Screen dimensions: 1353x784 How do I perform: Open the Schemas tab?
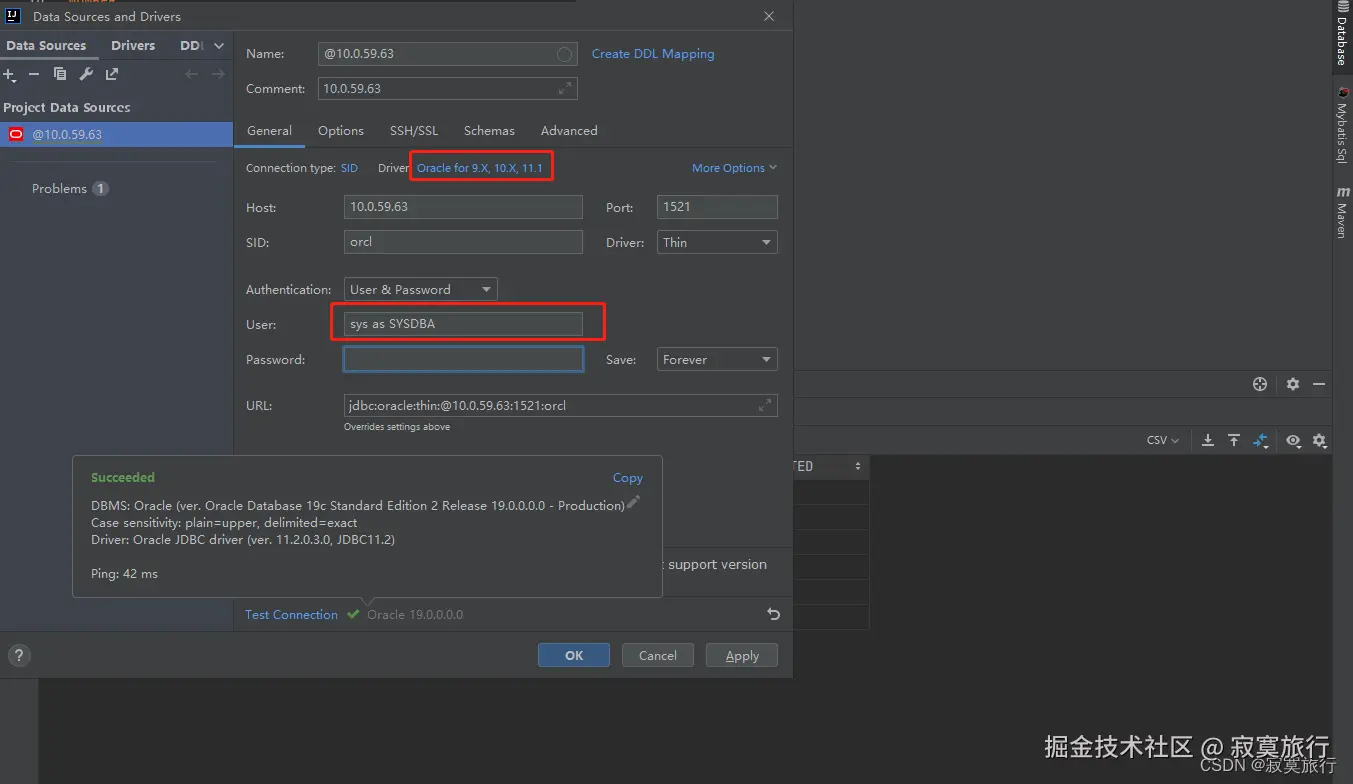[489, 131]
